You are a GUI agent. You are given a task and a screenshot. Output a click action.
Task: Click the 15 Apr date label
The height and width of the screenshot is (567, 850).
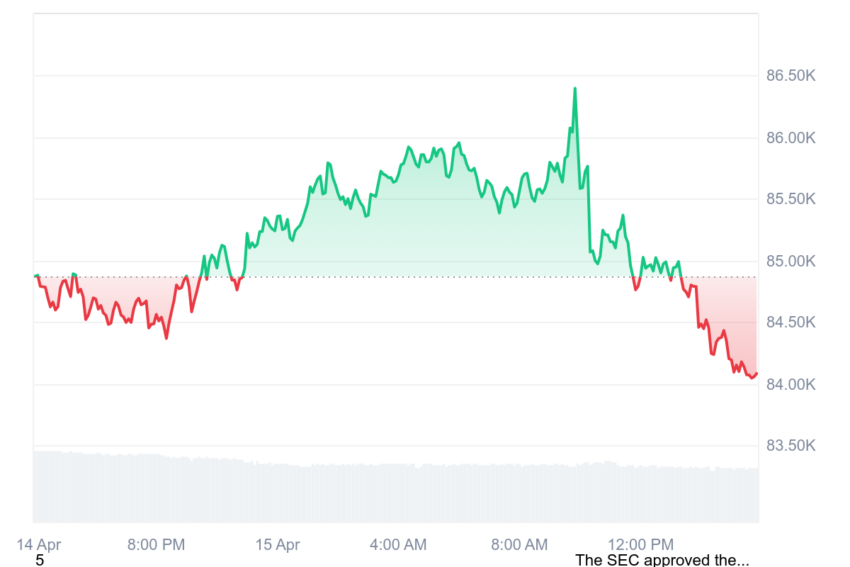pyautogui.click(x=278, y=544)
